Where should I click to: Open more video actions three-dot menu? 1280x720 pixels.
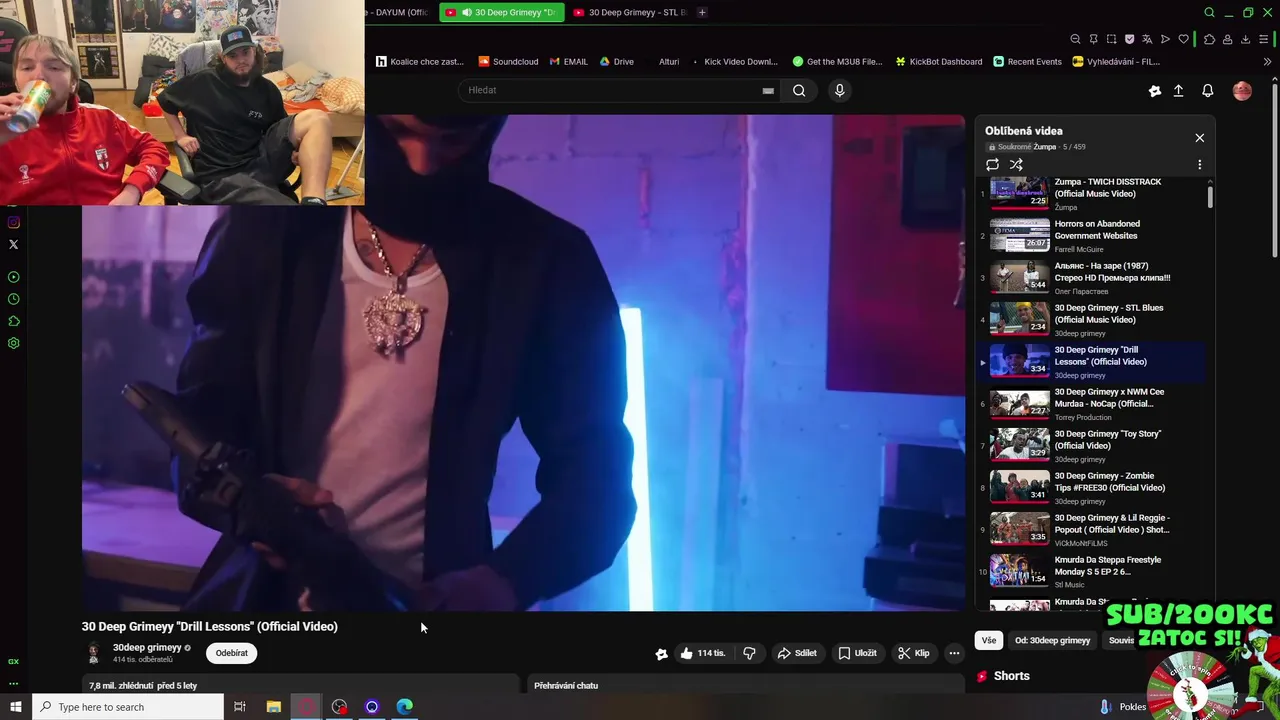pyautogui.click(x=954, y=653)
